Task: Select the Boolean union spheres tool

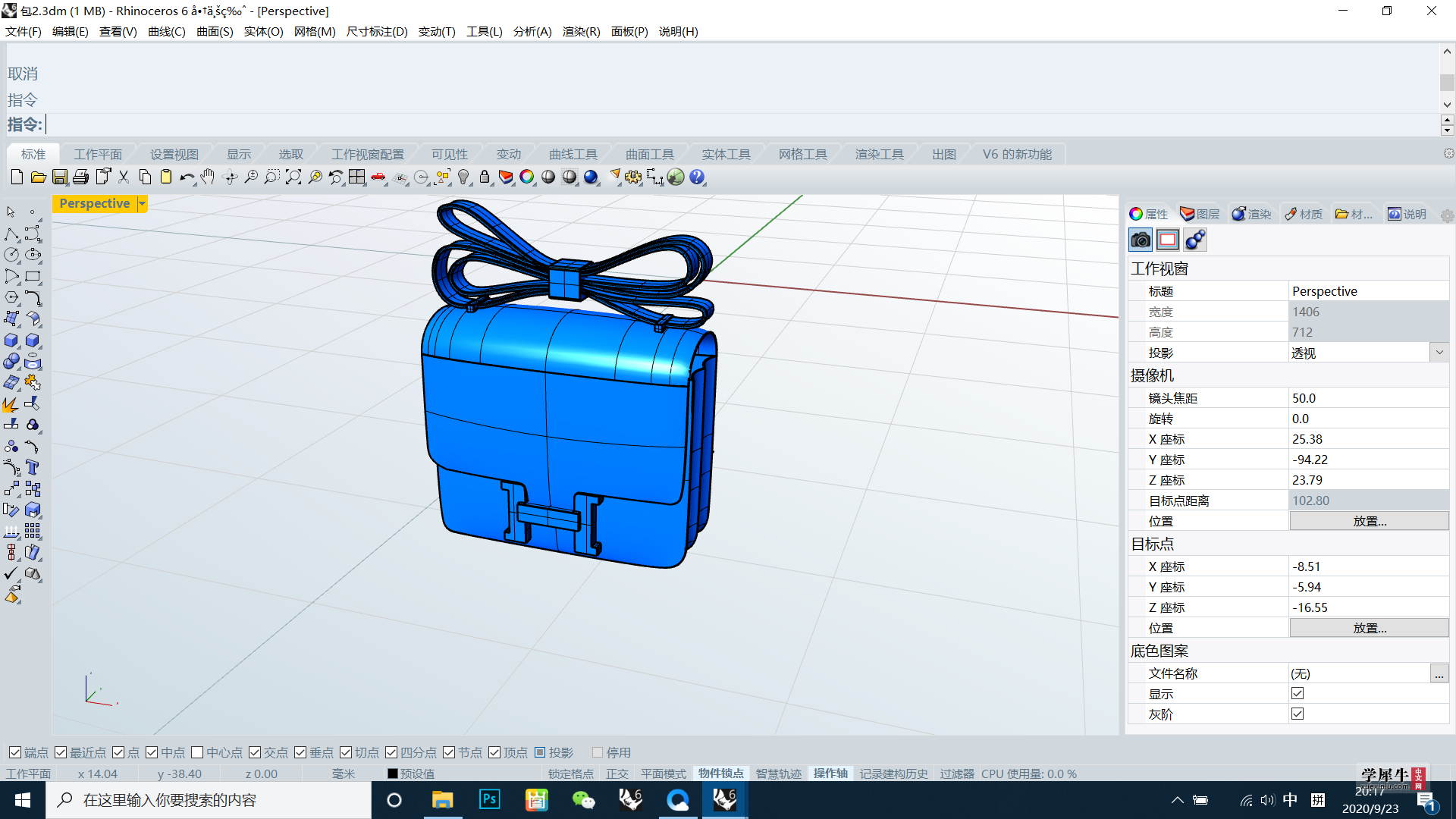Action: click(11, 361)
